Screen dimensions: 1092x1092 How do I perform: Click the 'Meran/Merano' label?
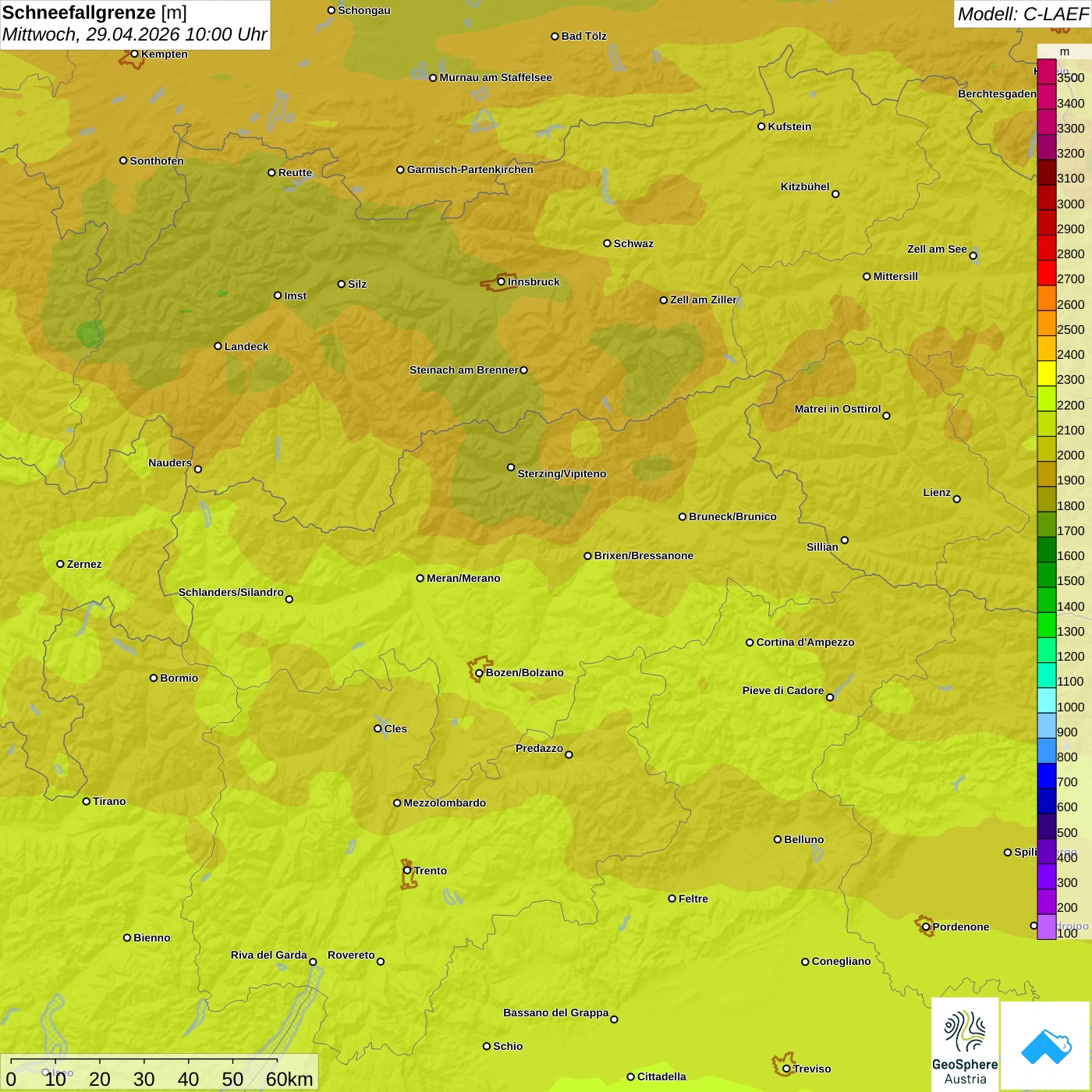point(463,578)
